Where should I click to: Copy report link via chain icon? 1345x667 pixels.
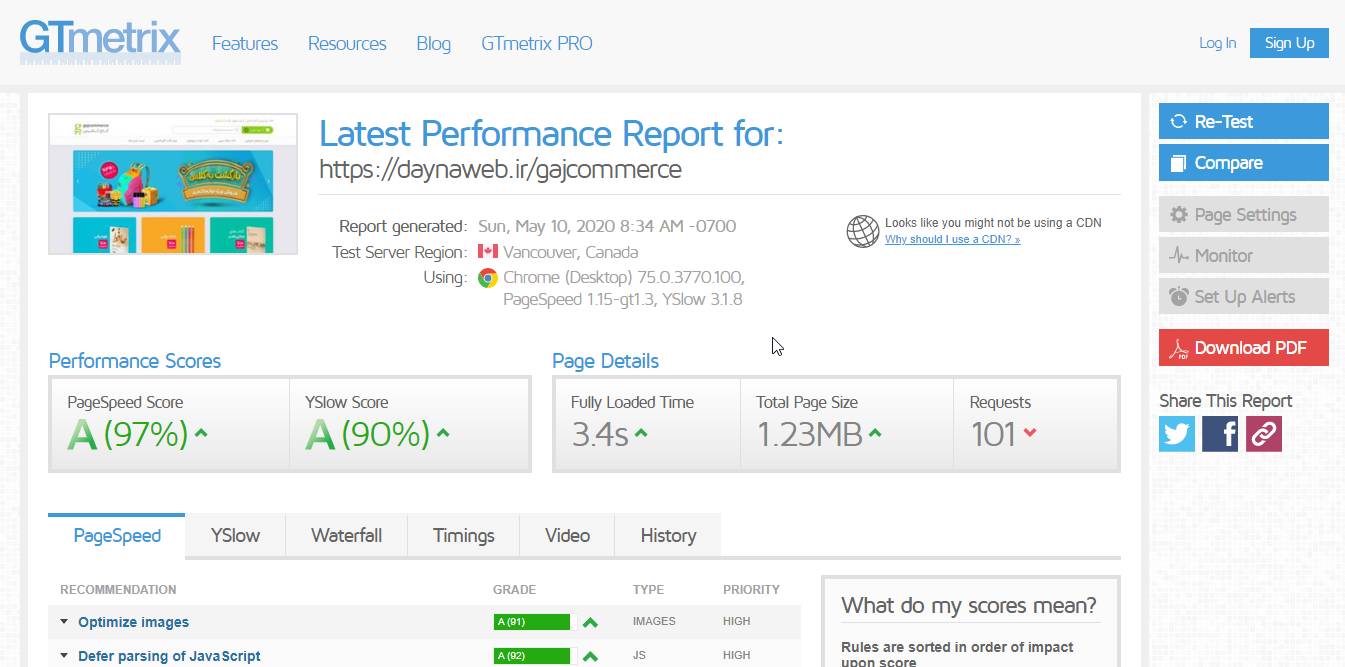(x=1264, y=434)
